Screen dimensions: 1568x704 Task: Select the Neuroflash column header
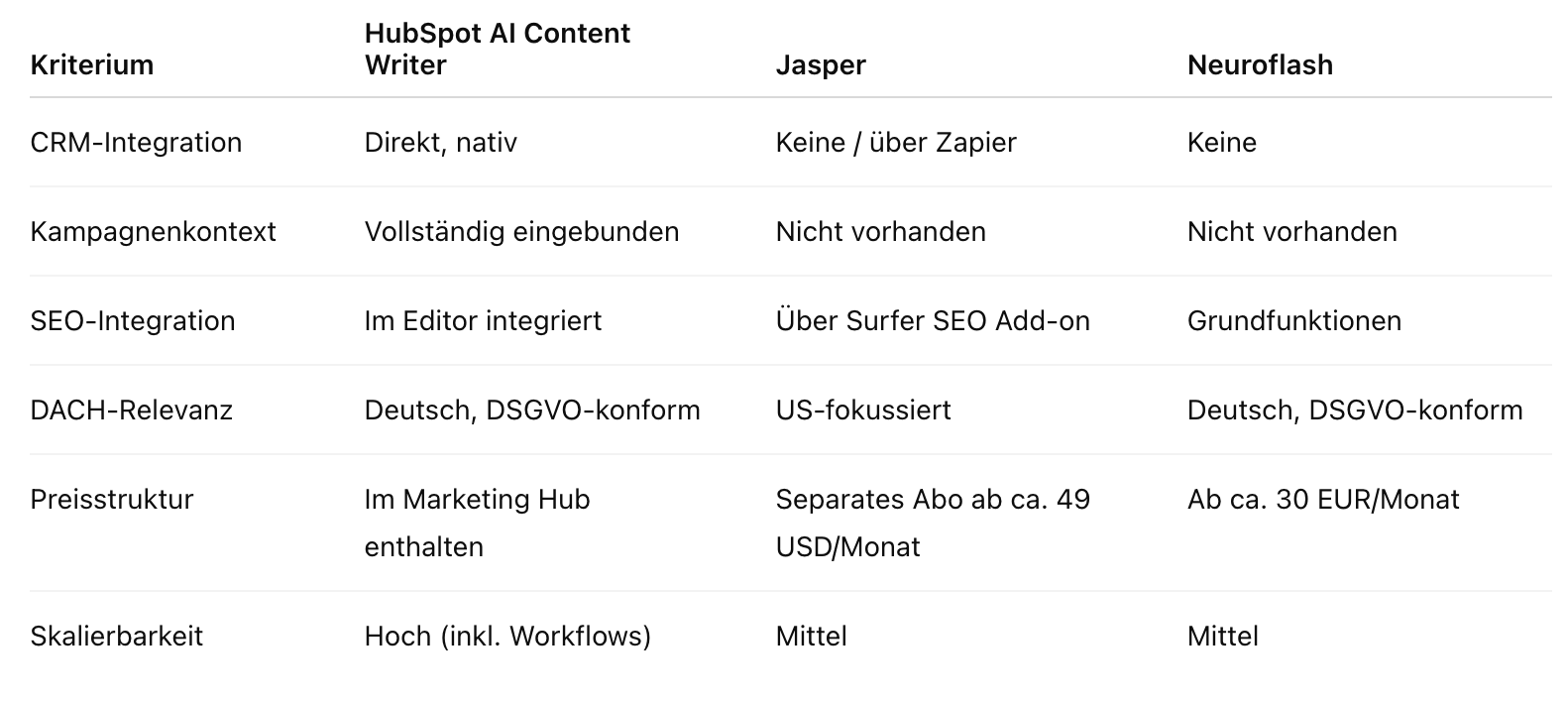tap(1260, 65)
